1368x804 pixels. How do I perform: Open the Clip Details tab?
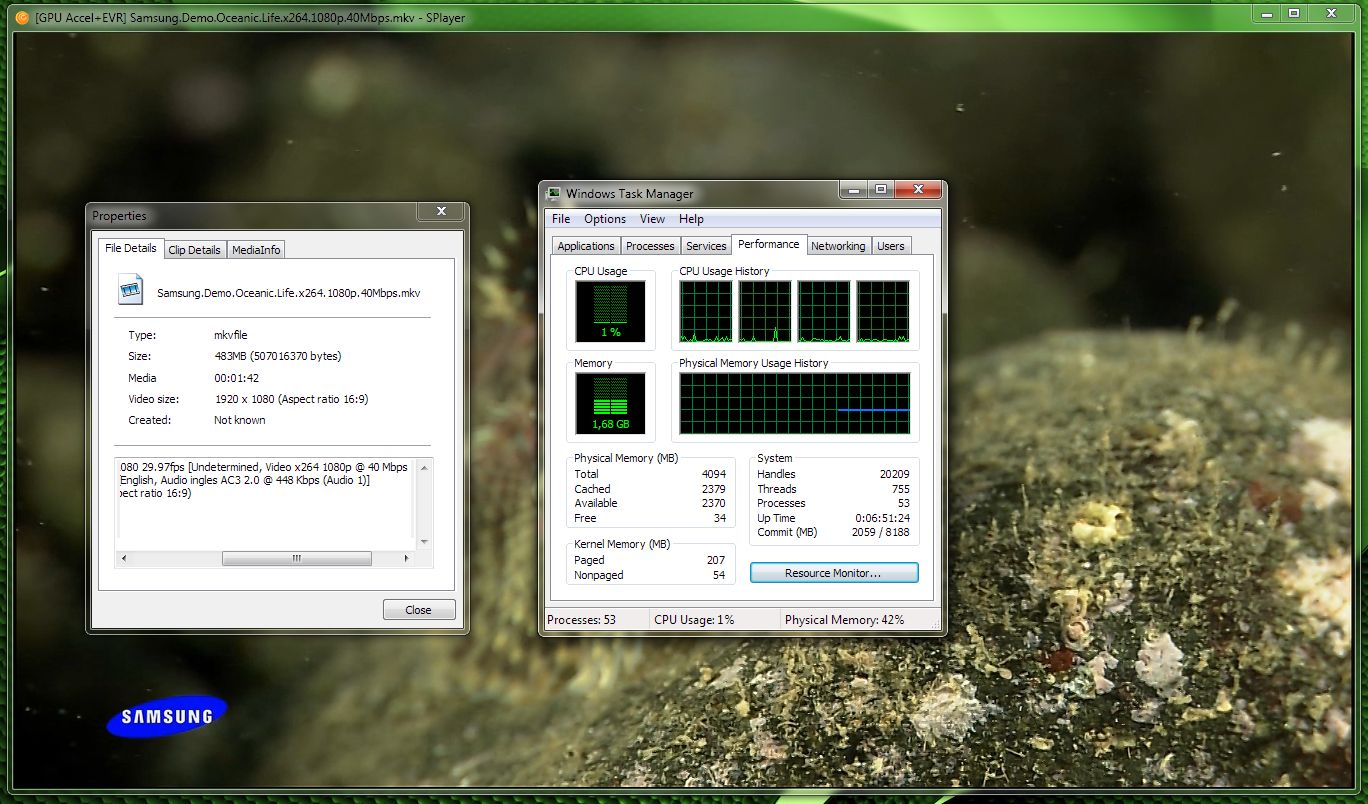point(194,250)
